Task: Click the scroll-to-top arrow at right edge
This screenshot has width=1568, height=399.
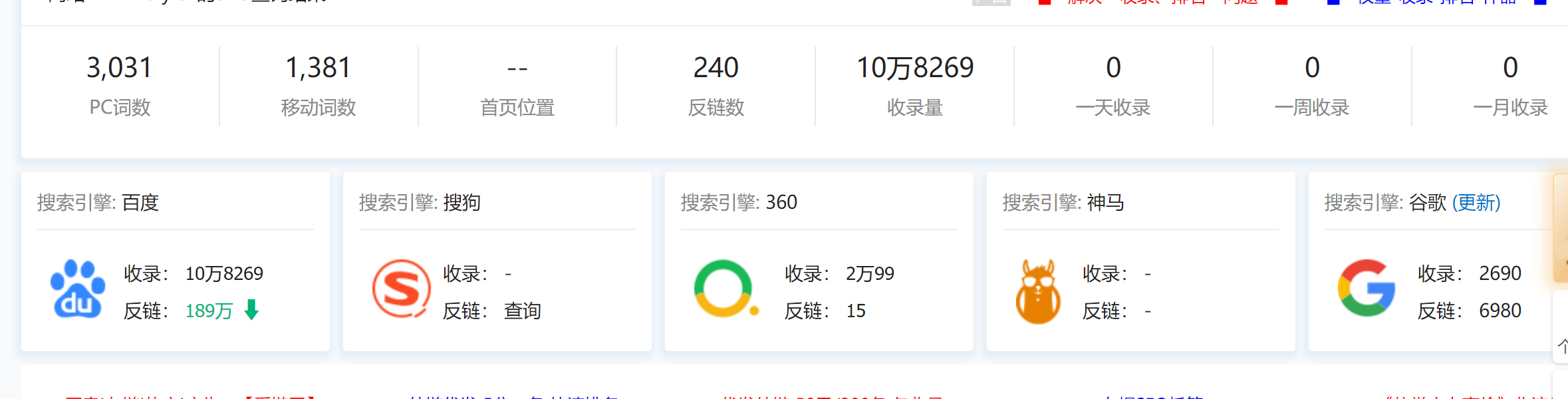Action: pos(1562,346)
